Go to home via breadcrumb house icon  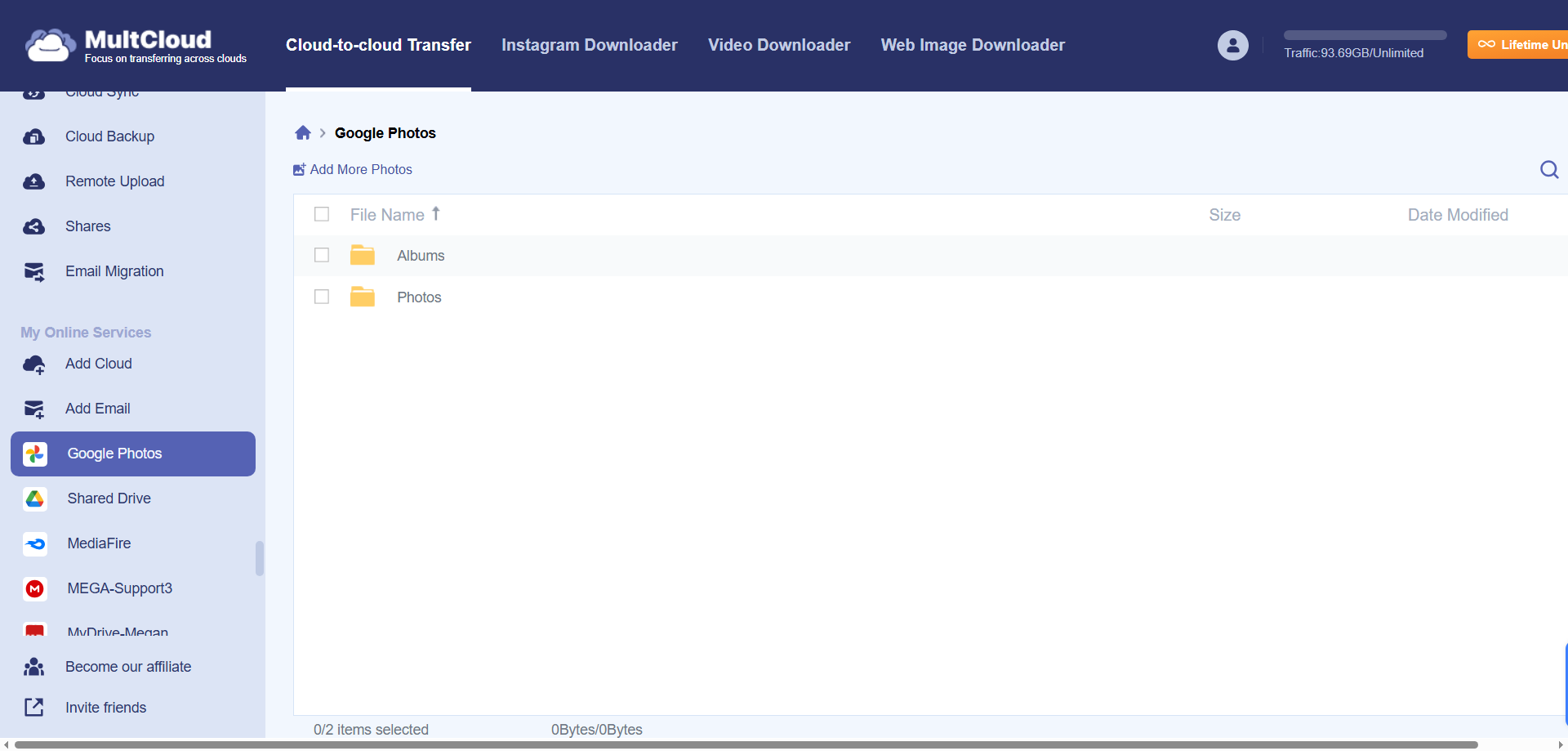tap(303, 132)
